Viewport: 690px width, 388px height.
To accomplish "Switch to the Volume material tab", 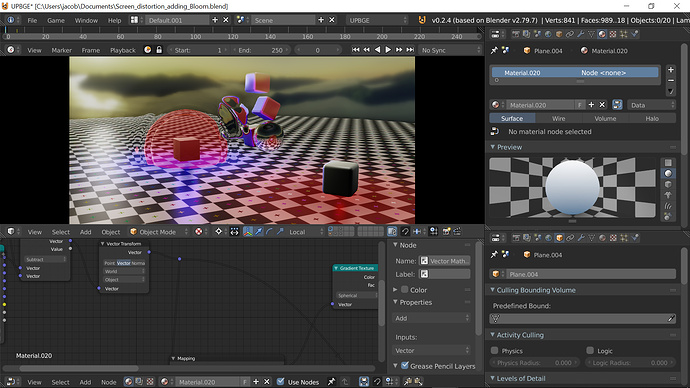I will pos(605,118).
